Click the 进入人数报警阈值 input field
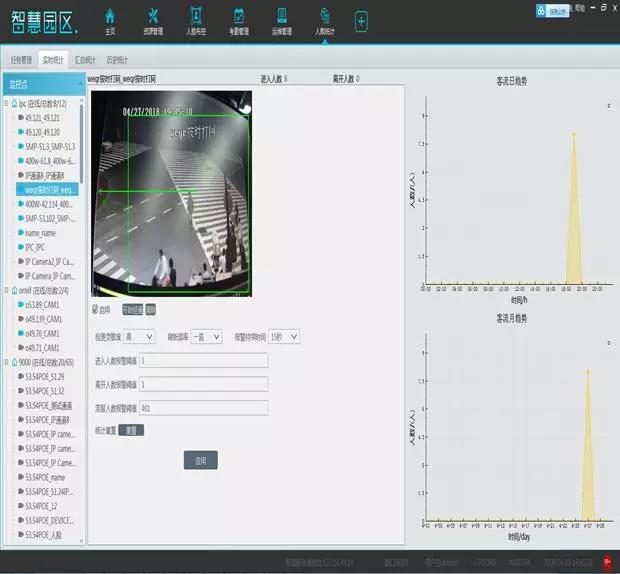The height and width of the screenshot is (574, 620). pyautogui.click(x=203, y=360)
